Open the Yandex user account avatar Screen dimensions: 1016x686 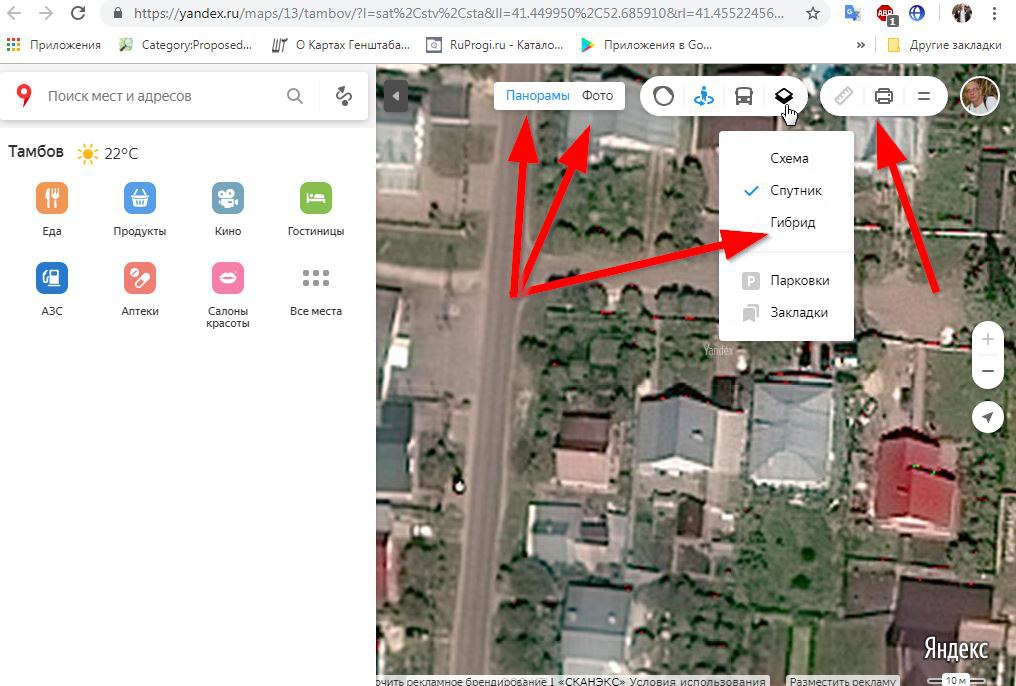click(980, 97)
